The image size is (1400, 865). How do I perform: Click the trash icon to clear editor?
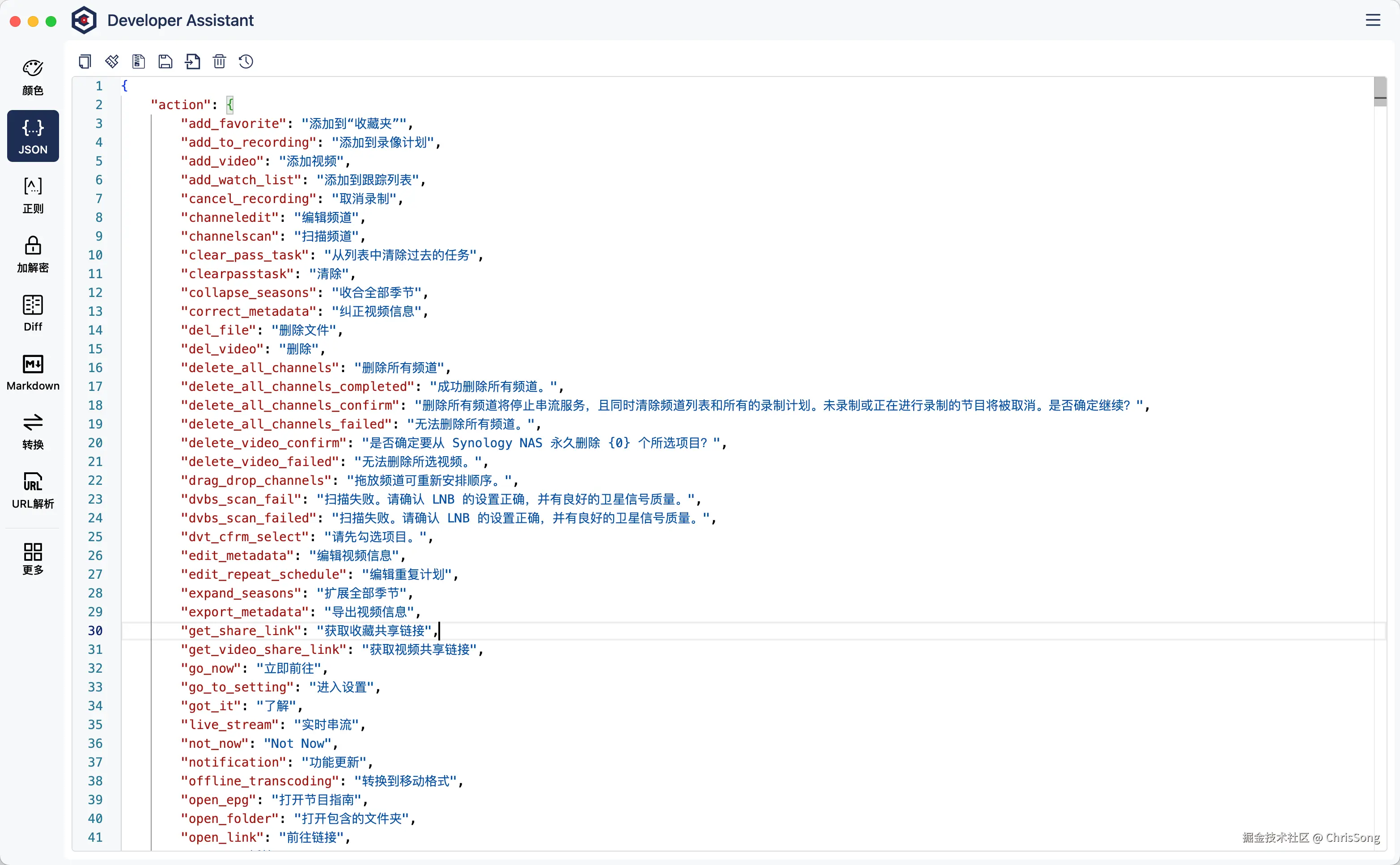[x=219, y=61]
